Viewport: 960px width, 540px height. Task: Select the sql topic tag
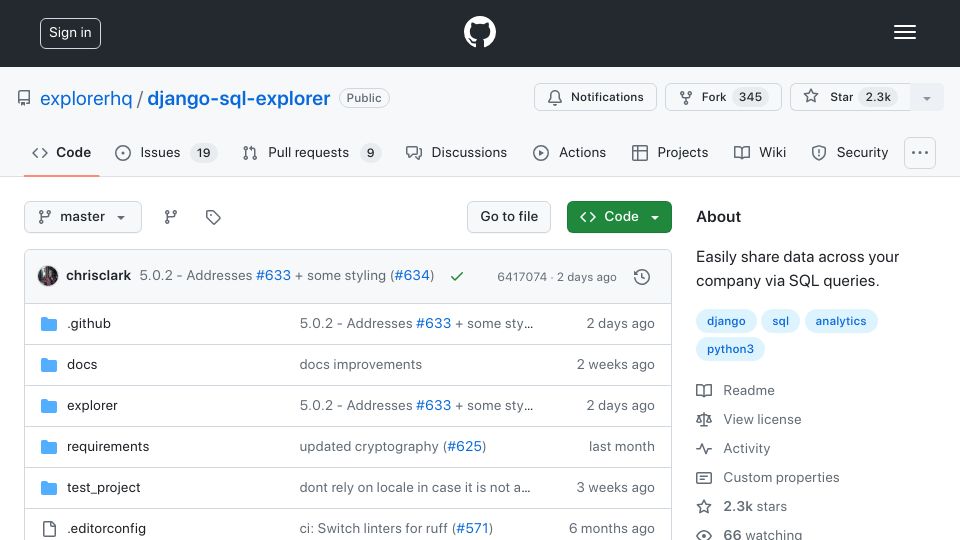coord(780,321)
